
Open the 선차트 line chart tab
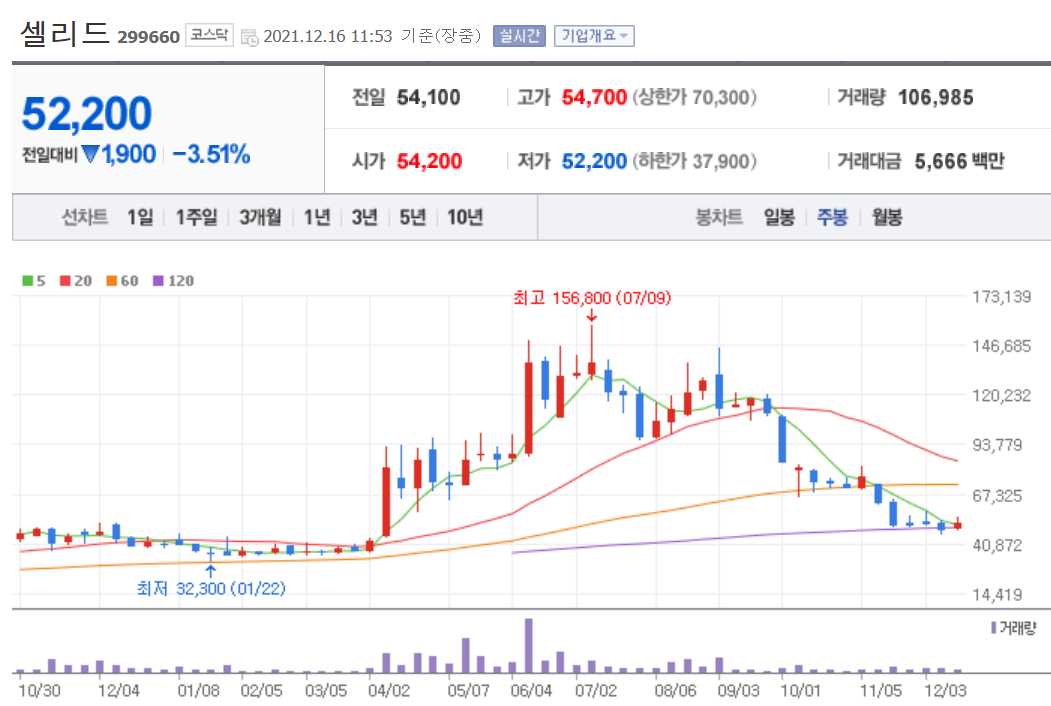pos(85,216)
